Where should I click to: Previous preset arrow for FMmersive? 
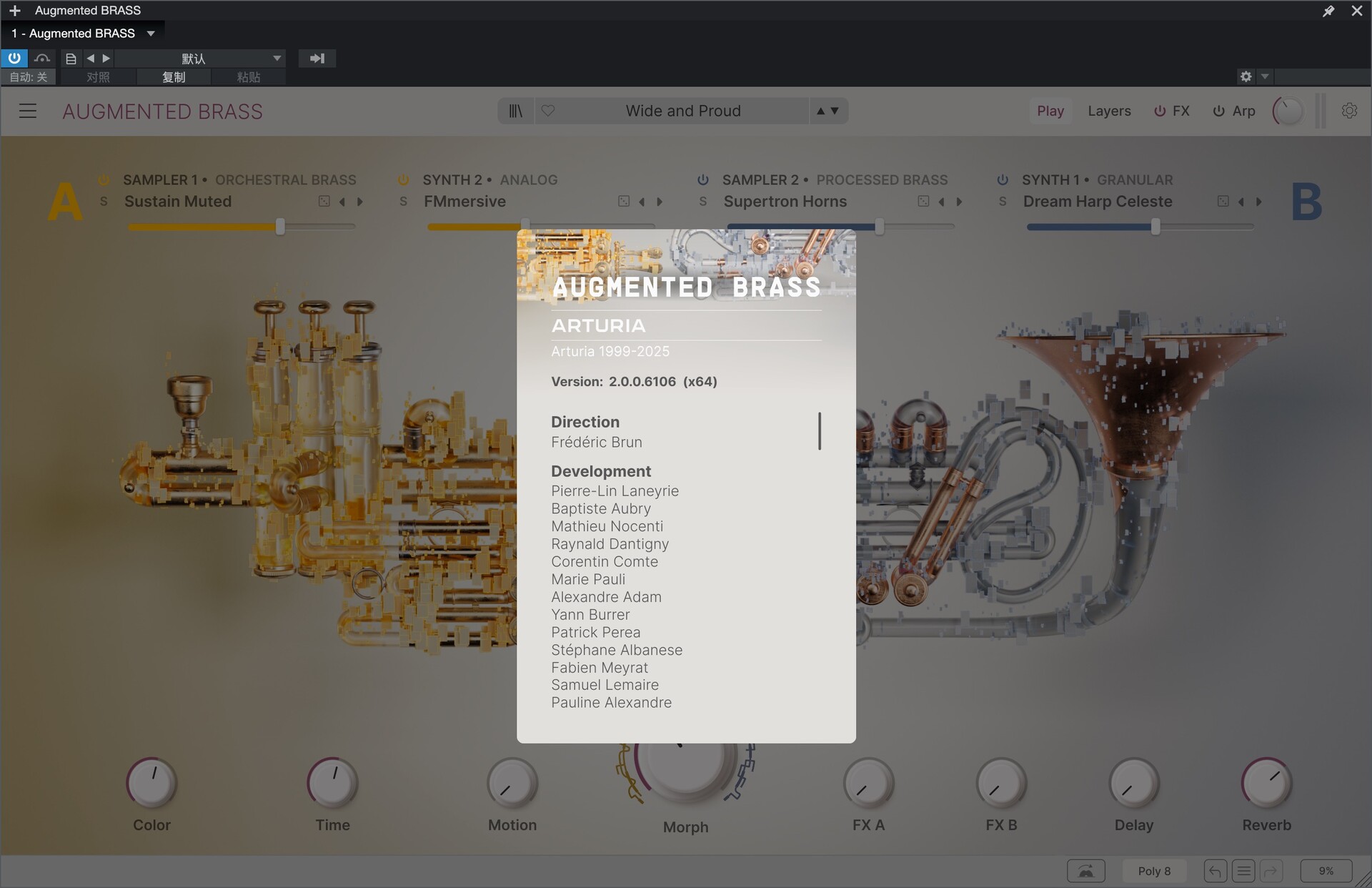coord(642,202)
